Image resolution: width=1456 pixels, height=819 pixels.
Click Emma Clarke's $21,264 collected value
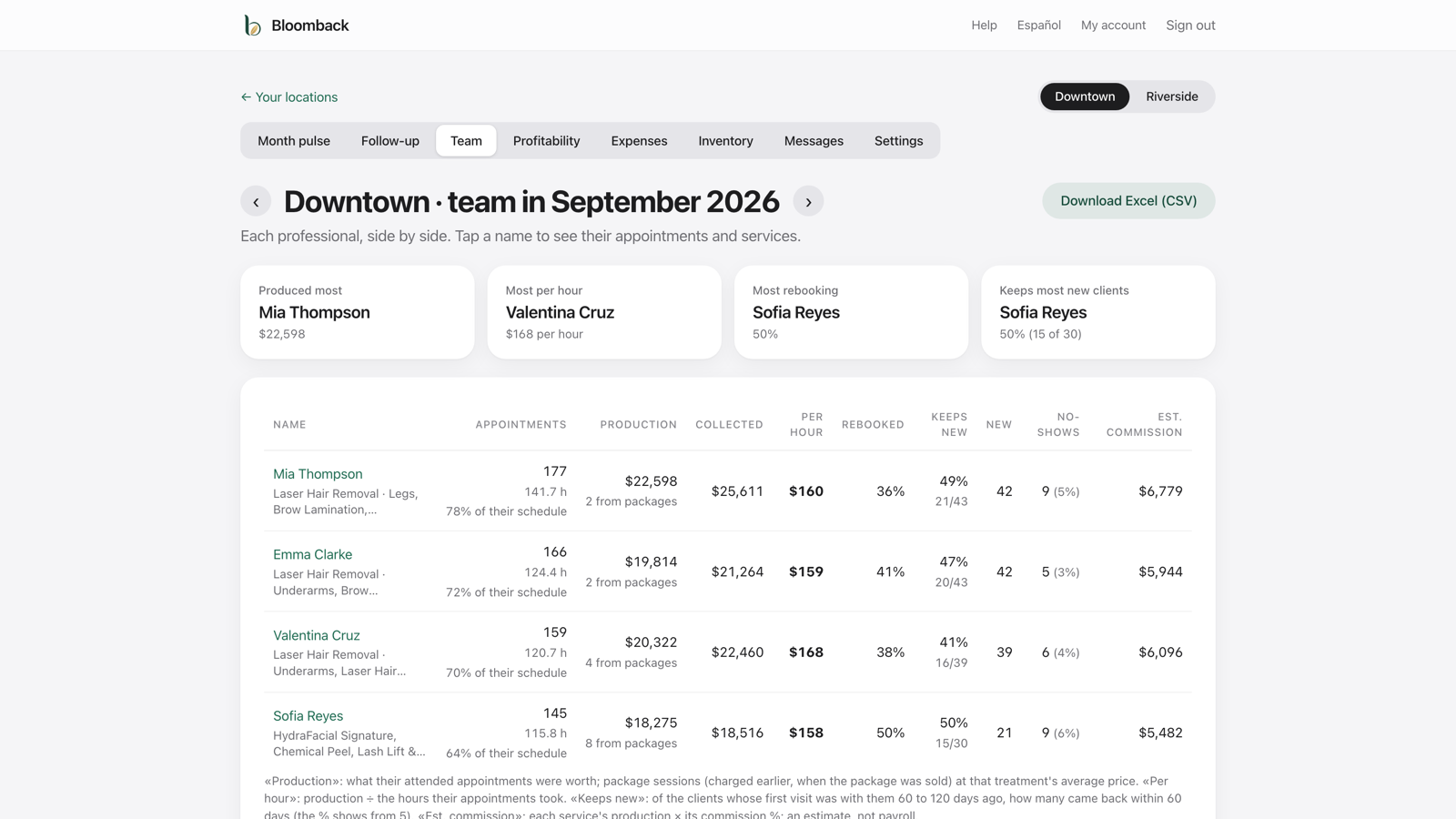(x=737, y=571)
